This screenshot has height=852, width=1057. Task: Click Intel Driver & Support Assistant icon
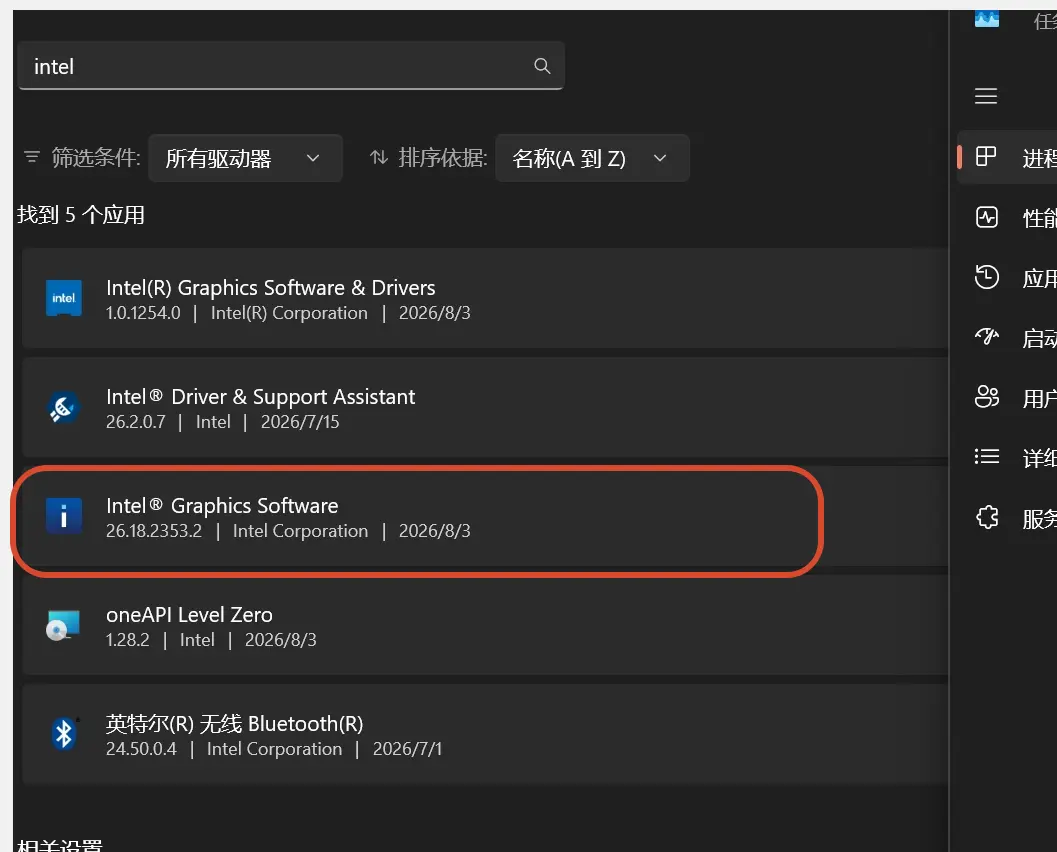click(64, 408)
